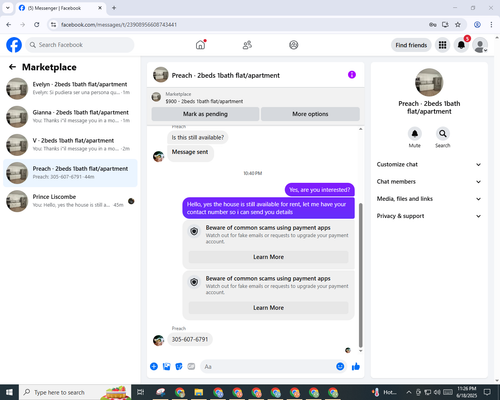
Task: Open the Gianna 2beds 1bath conversation
Action: (70, 117)
